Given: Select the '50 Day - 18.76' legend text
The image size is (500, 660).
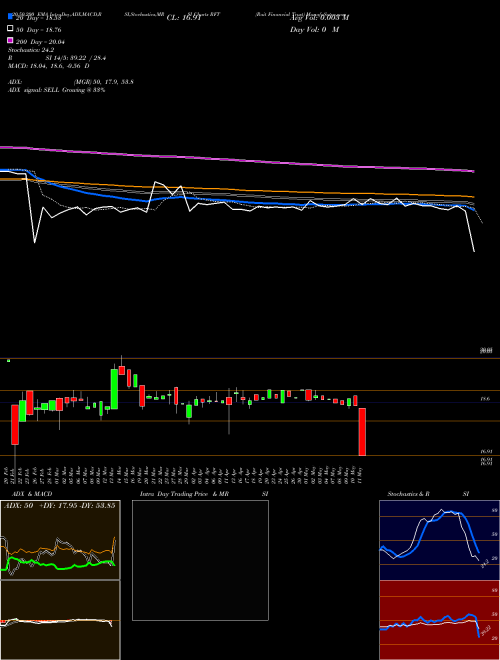Looking at the screenshot, I should [x=39, y=30].
